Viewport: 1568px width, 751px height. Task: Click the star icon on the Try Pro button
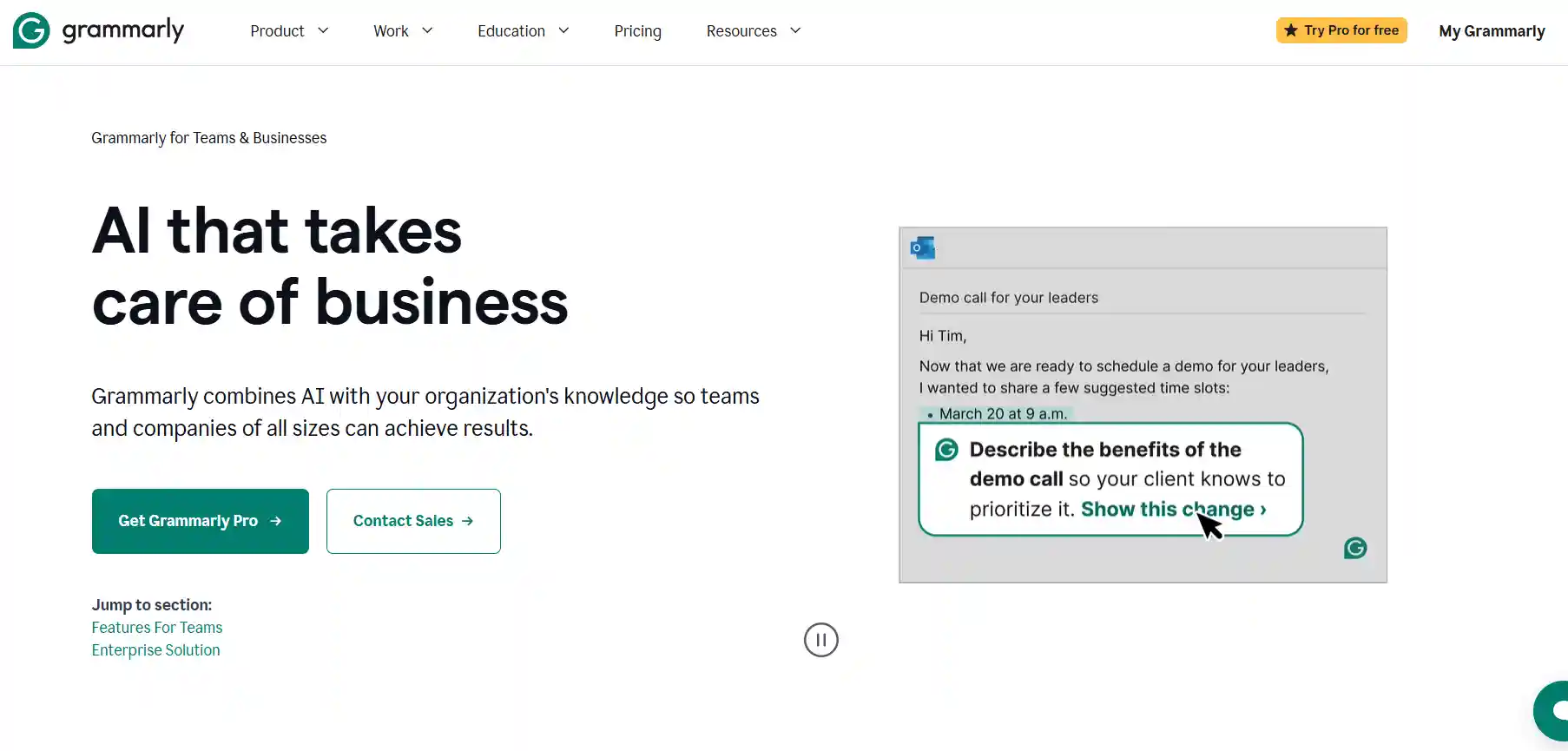coord(1291,30)
